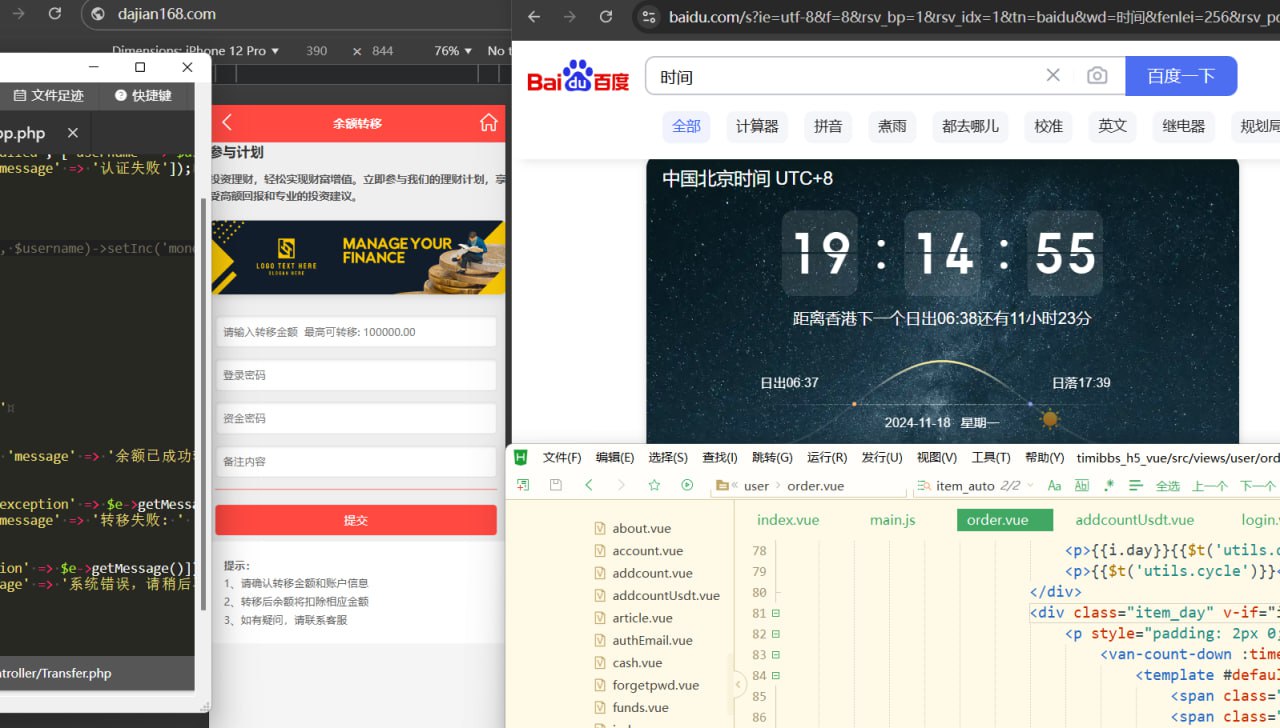Screen dimensions: 1280x728
Task: Click the save icon in HBuilderX toolbar
Action: pos(555,485)
